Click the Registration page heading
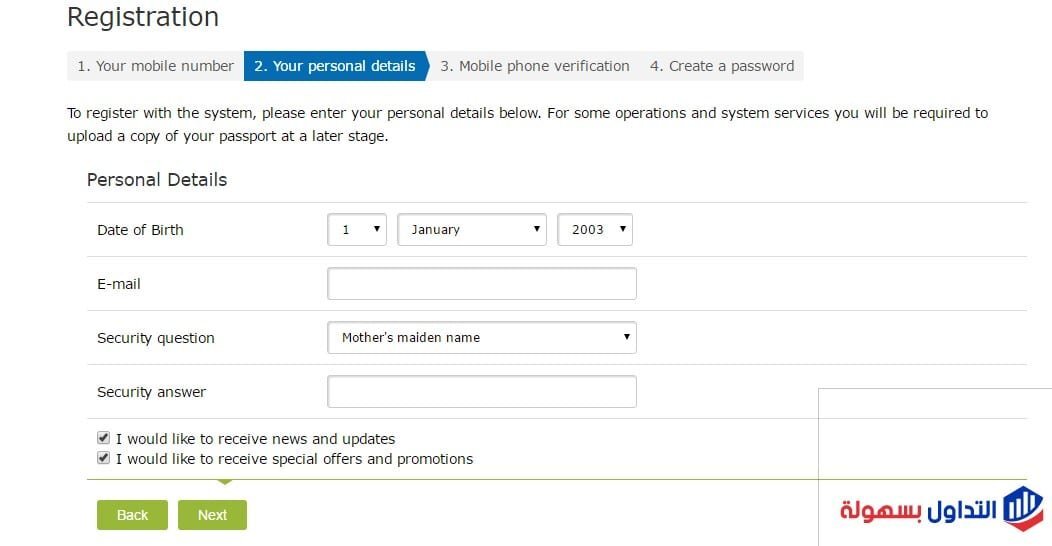Screen dimensions: 1052x546 pyautogui.click(x=143, y=17)
